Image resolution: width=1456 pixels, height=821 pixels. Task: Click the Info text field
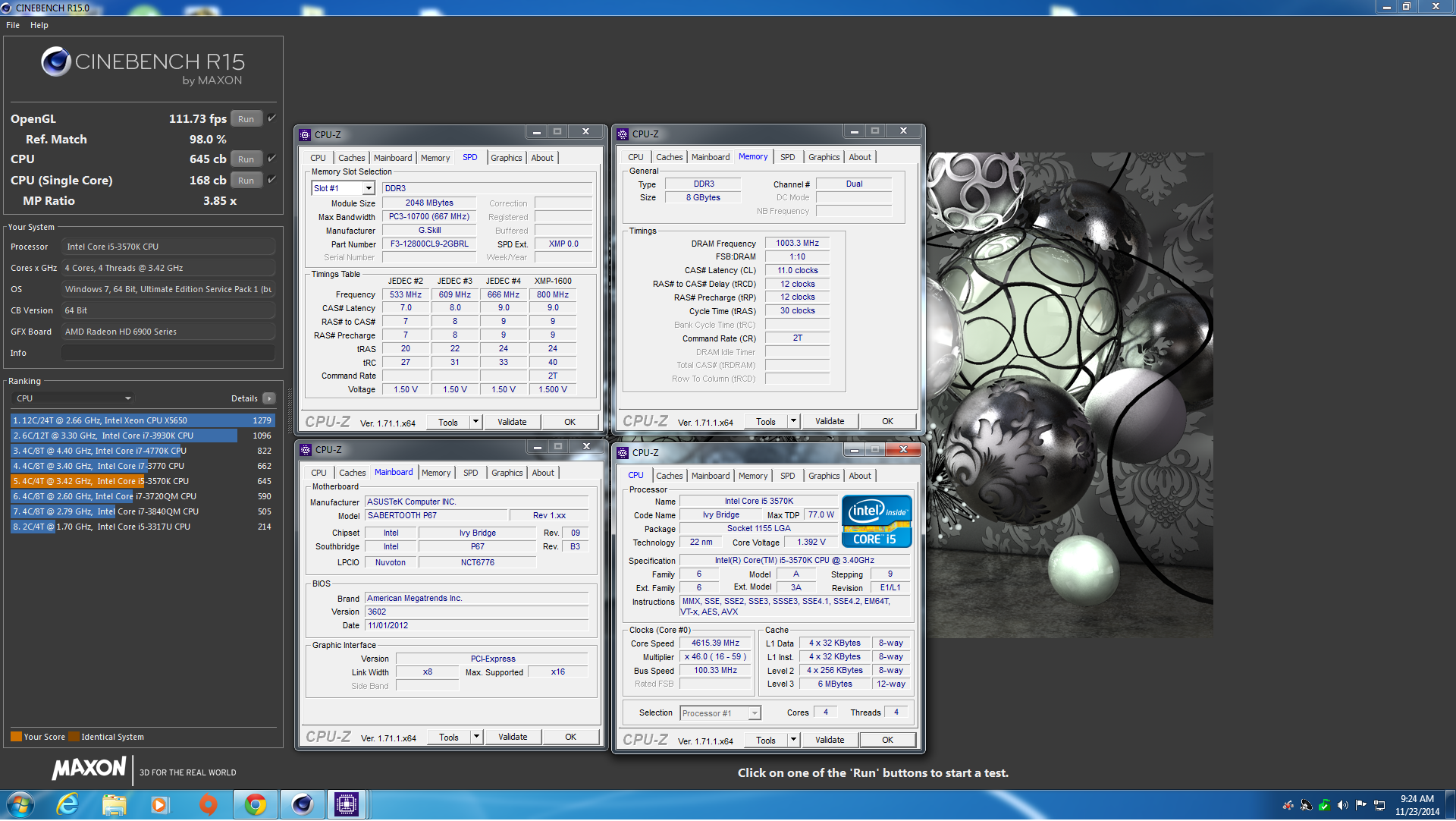pos(168,353)
